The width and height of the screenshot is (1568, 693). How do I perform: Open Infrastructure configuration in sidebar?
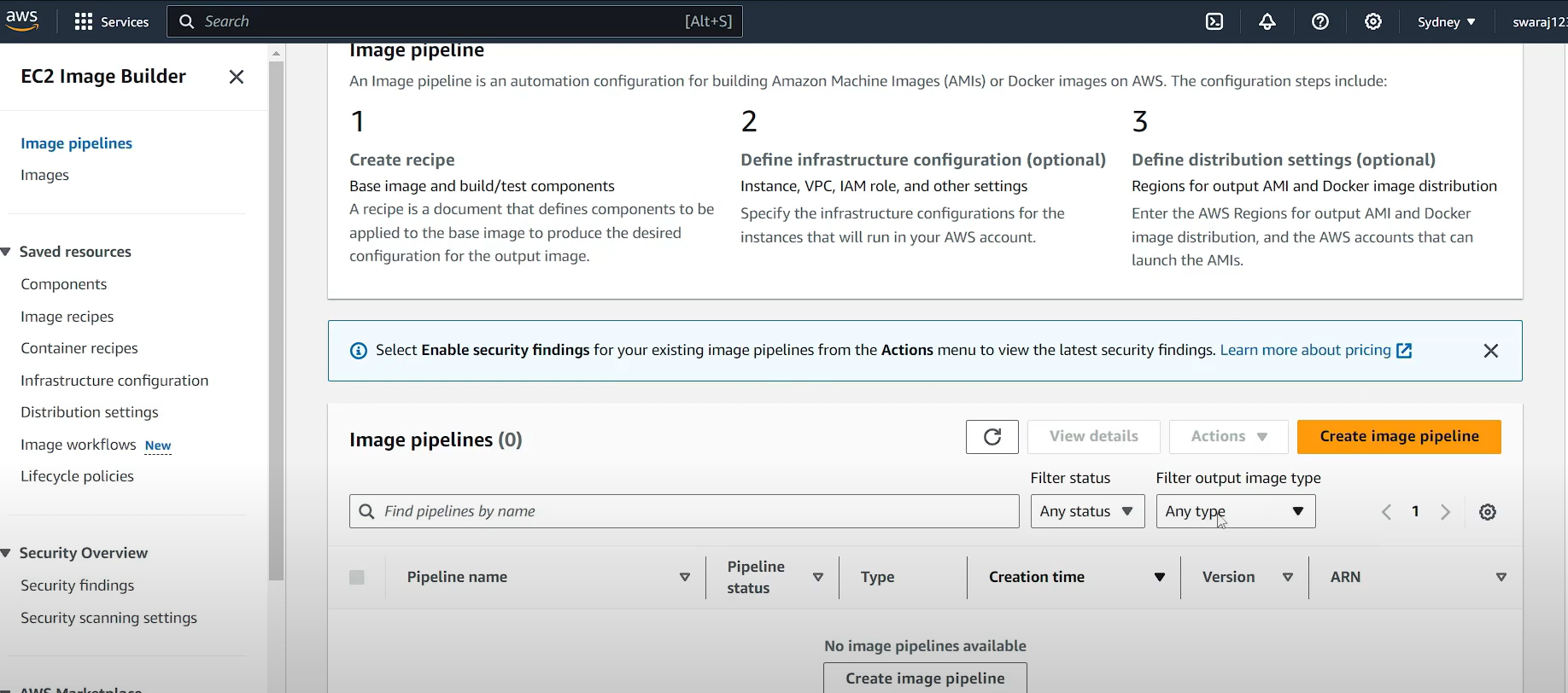114,381
